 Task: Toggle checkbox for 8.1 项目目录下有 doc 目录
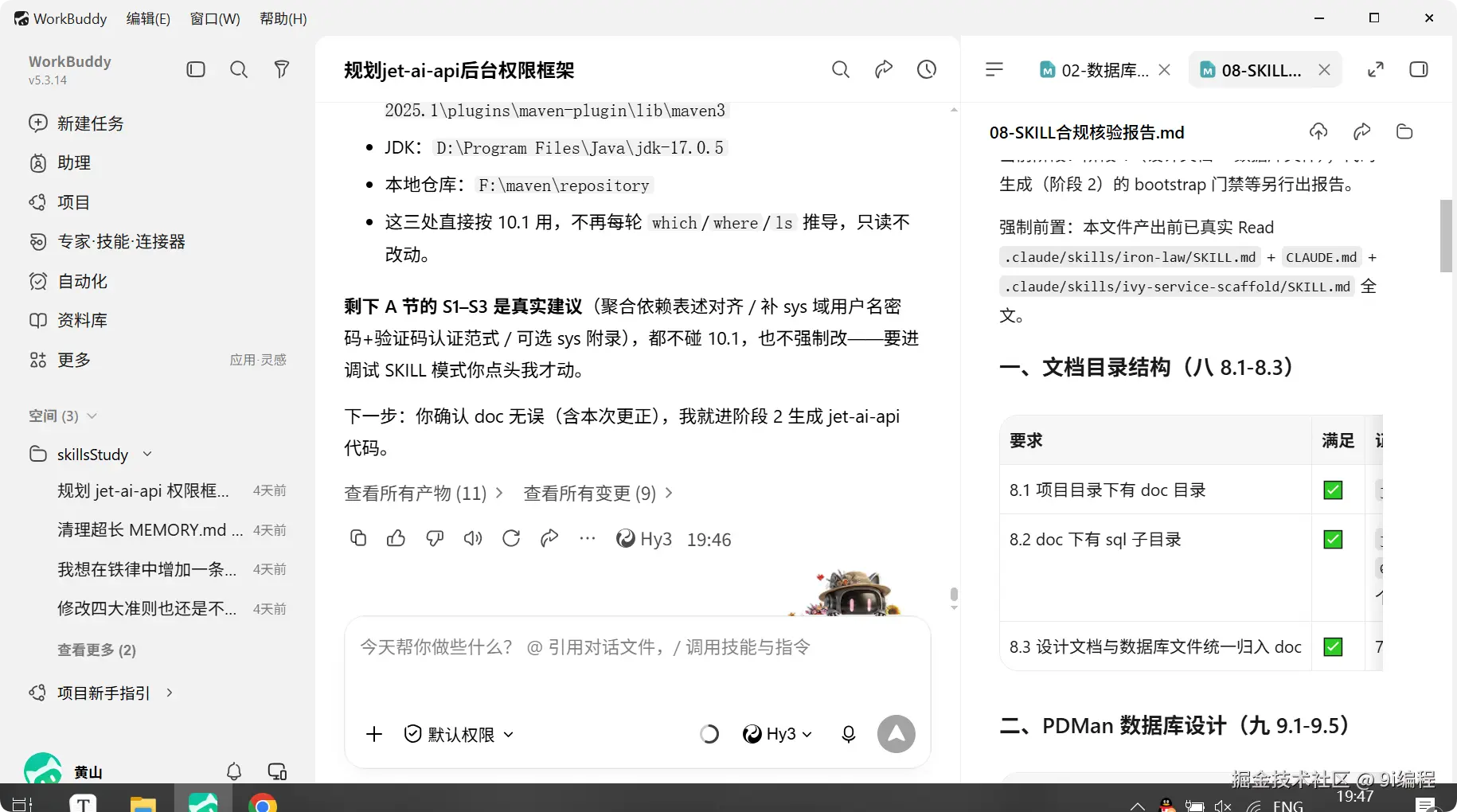point(1333,490)
